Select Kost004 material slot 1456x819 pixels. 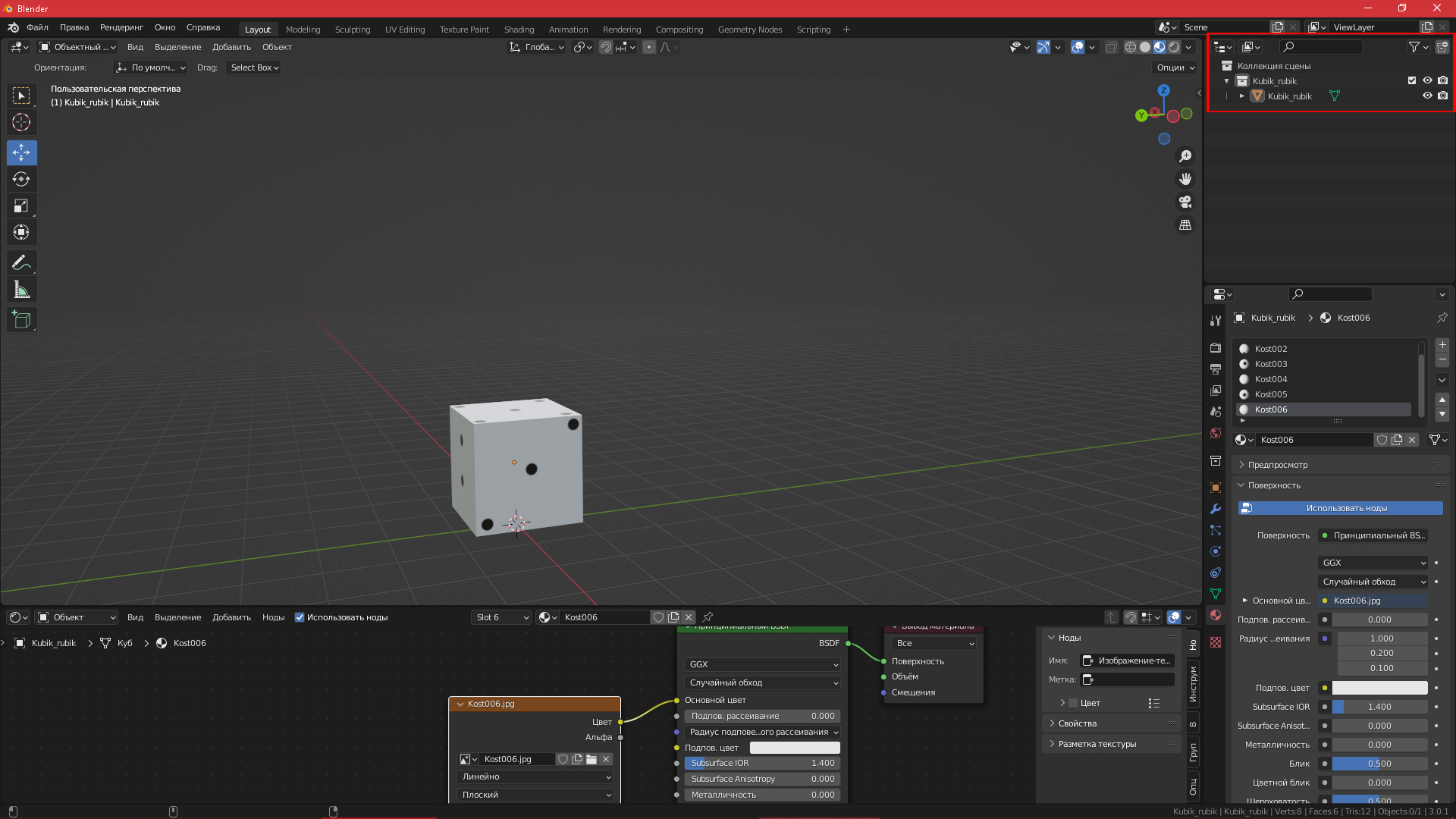[x=1271, y=379]
